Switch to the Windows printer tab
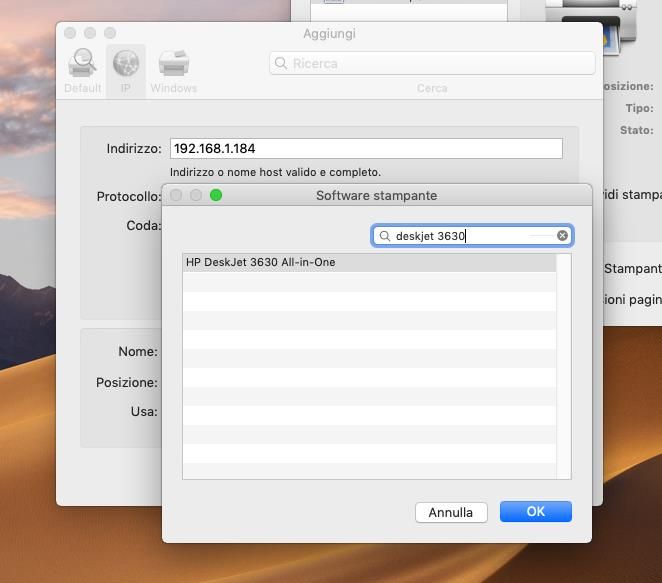This screenshot has height=583, width=662. pyautogui.click(x=174, y=71)
